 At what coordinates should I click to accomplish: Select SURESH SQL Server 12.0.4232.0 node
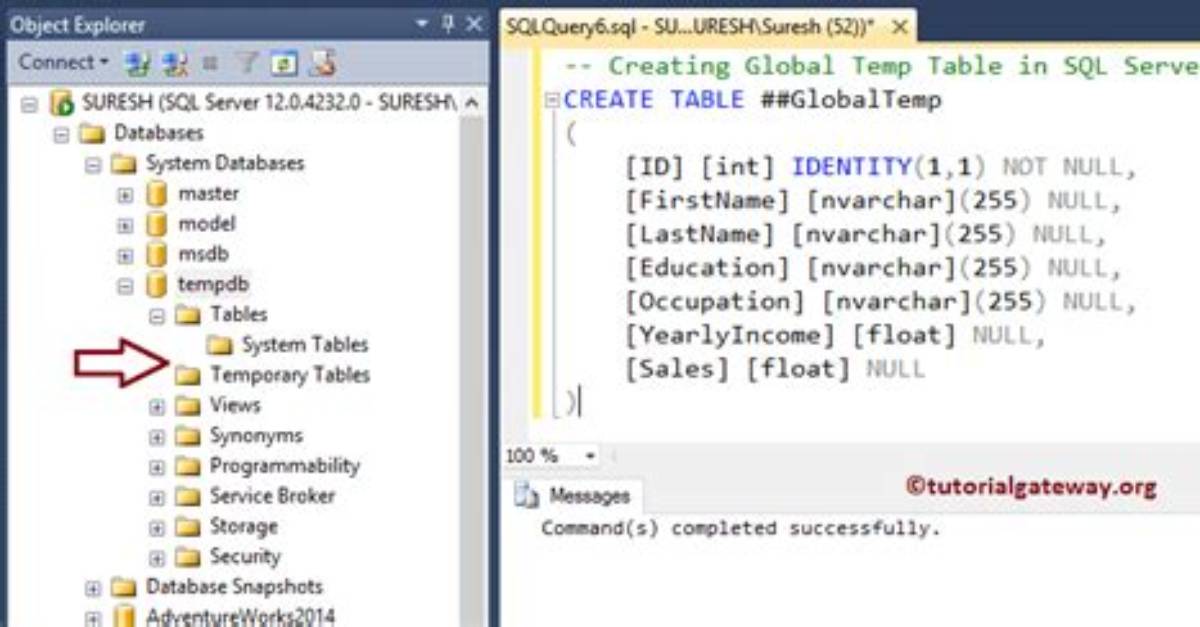pos(269,102)
